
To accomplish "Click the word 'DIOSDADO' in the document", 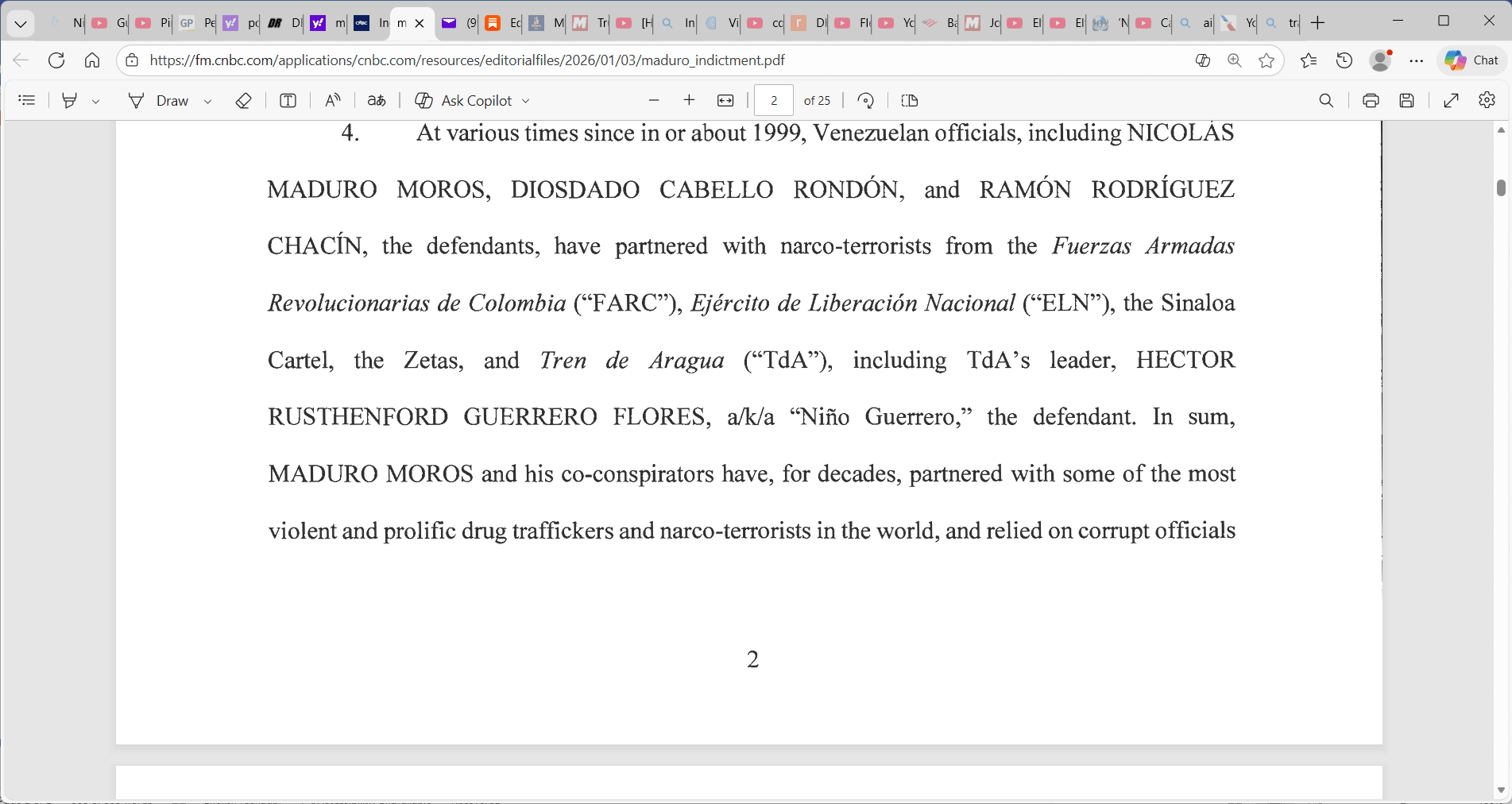I will point(574,190).
